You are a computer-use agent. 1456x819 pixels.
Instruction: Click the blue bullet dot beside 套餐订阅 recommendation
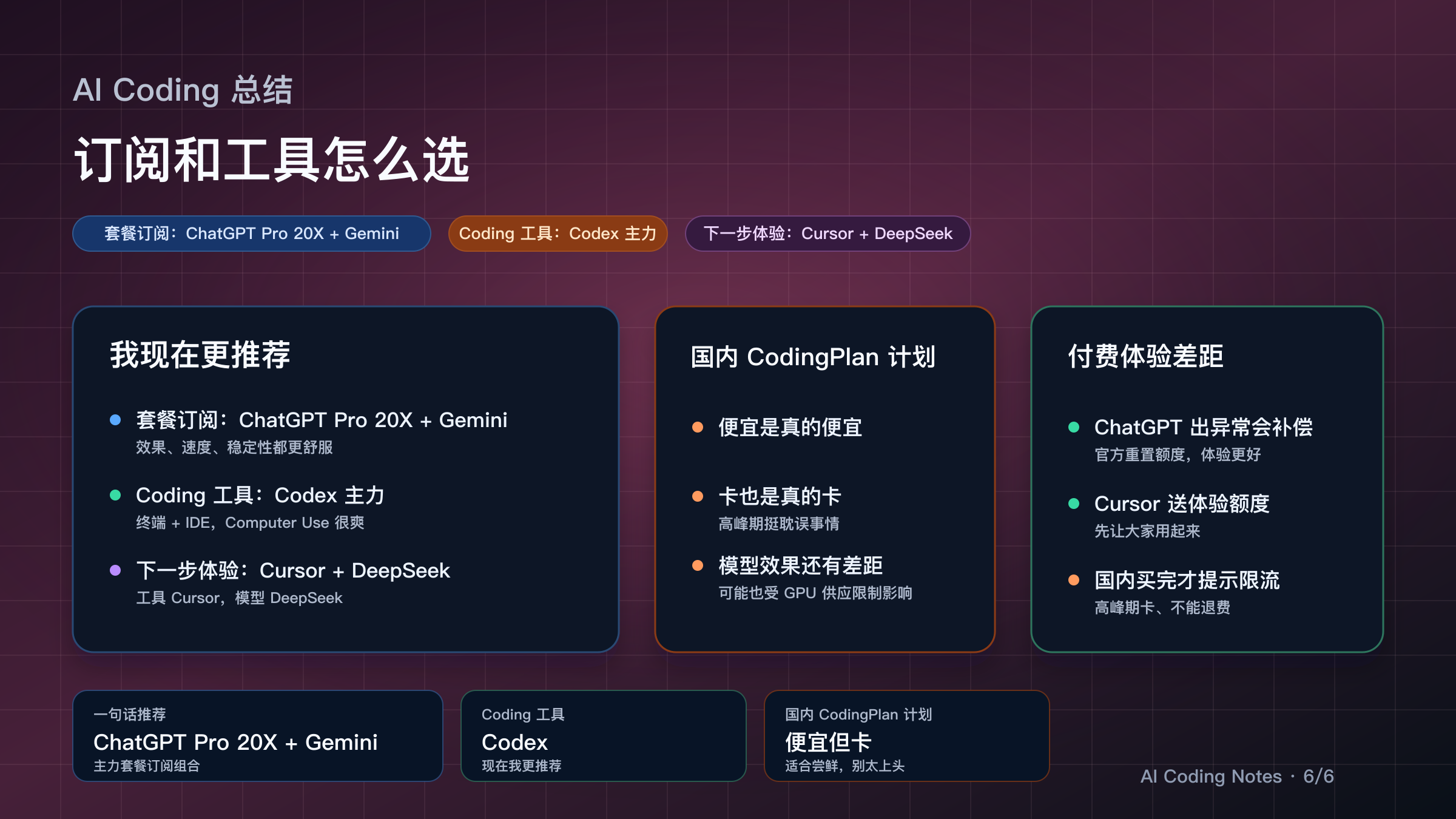(116, 419)
